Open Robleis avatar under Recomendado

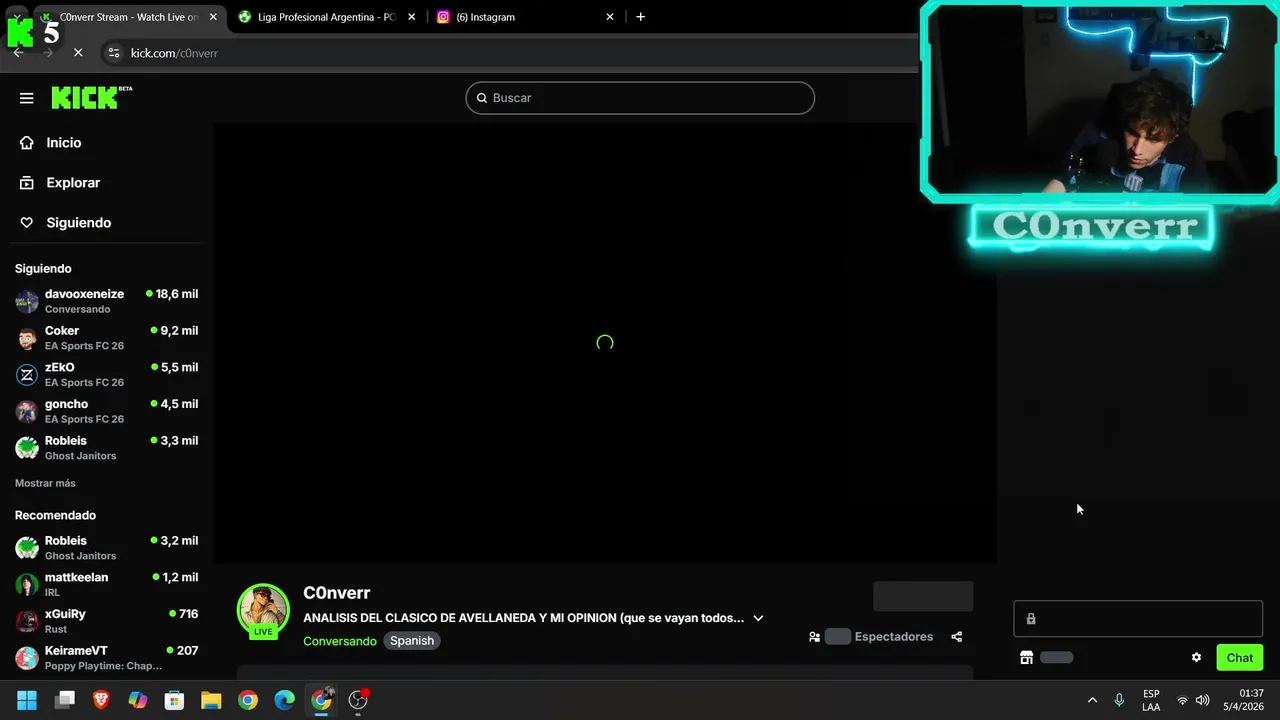[27, 548]
